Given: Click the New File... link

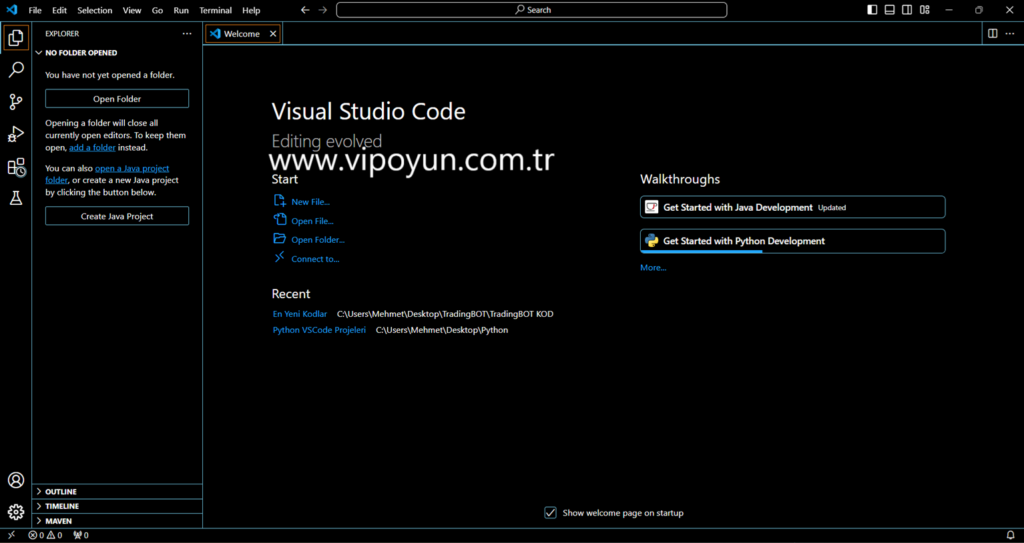Looking at the screenshot, I should coord(310,202).
